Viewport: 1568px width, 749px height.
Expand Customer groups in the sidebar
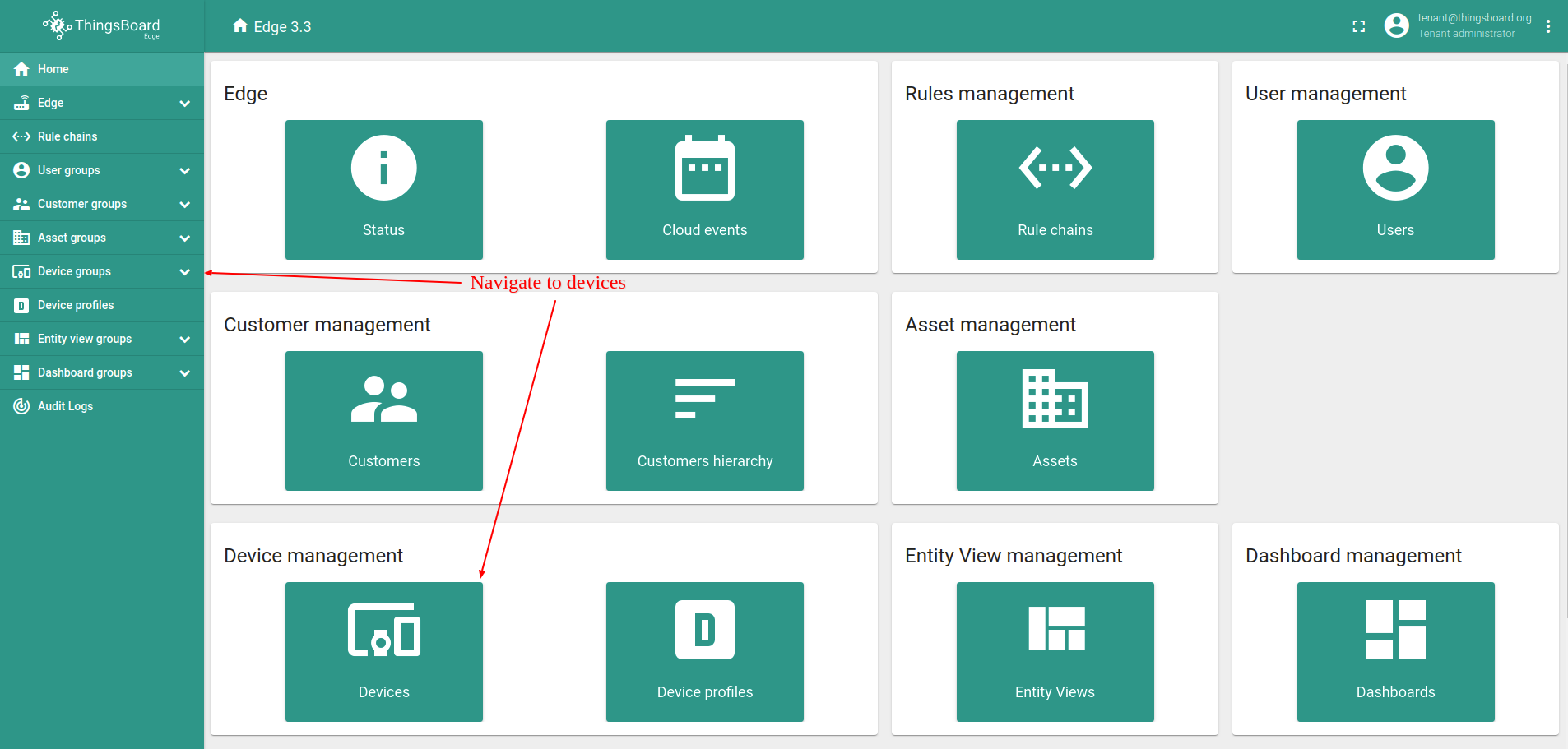185,205
